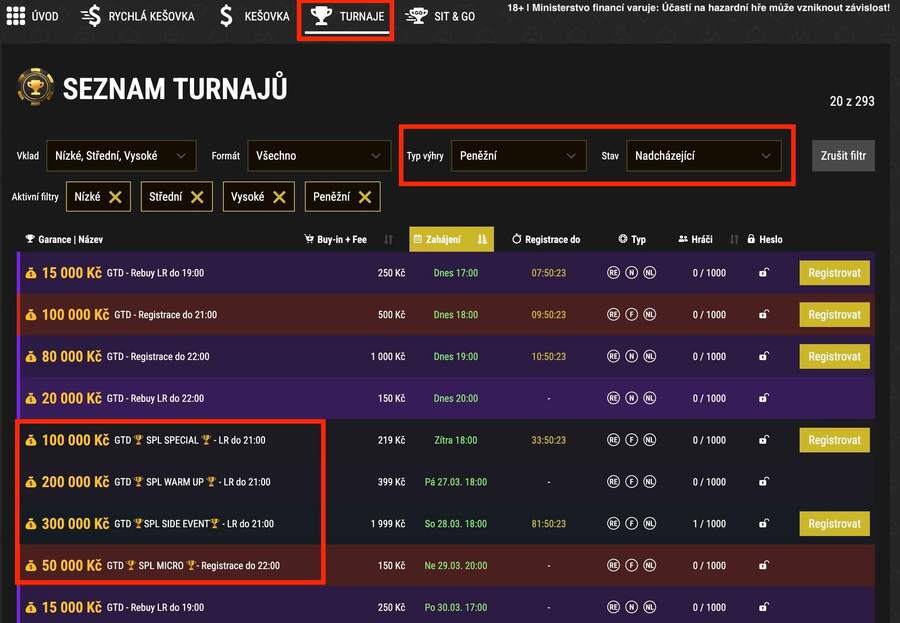
Task: Click the lock icon in first tournament row
Action: [764, 273]
